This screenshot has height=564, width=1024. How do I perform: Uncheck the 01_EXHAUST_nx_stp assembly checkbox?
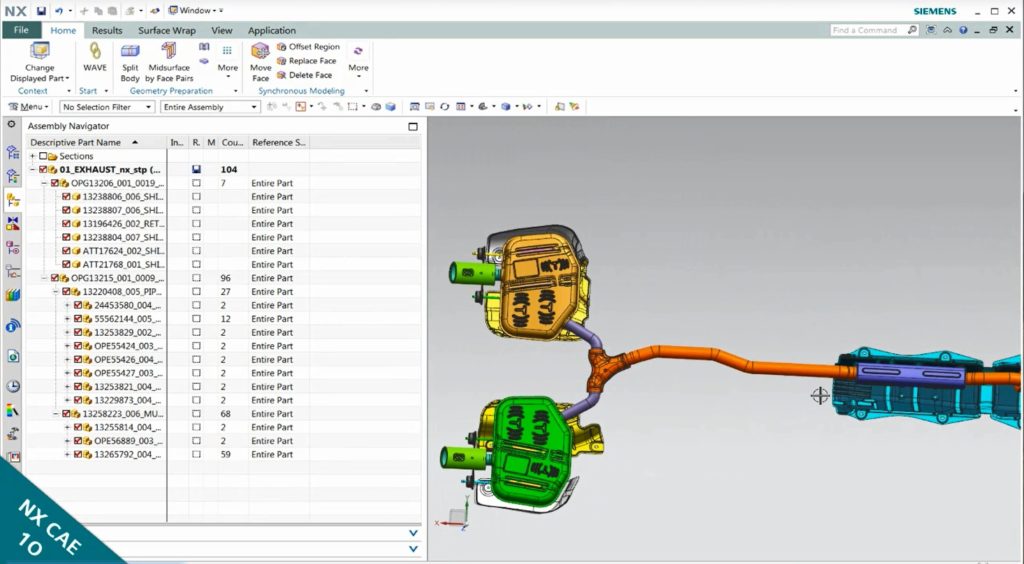pyautogui.click(x=44, y=170)
